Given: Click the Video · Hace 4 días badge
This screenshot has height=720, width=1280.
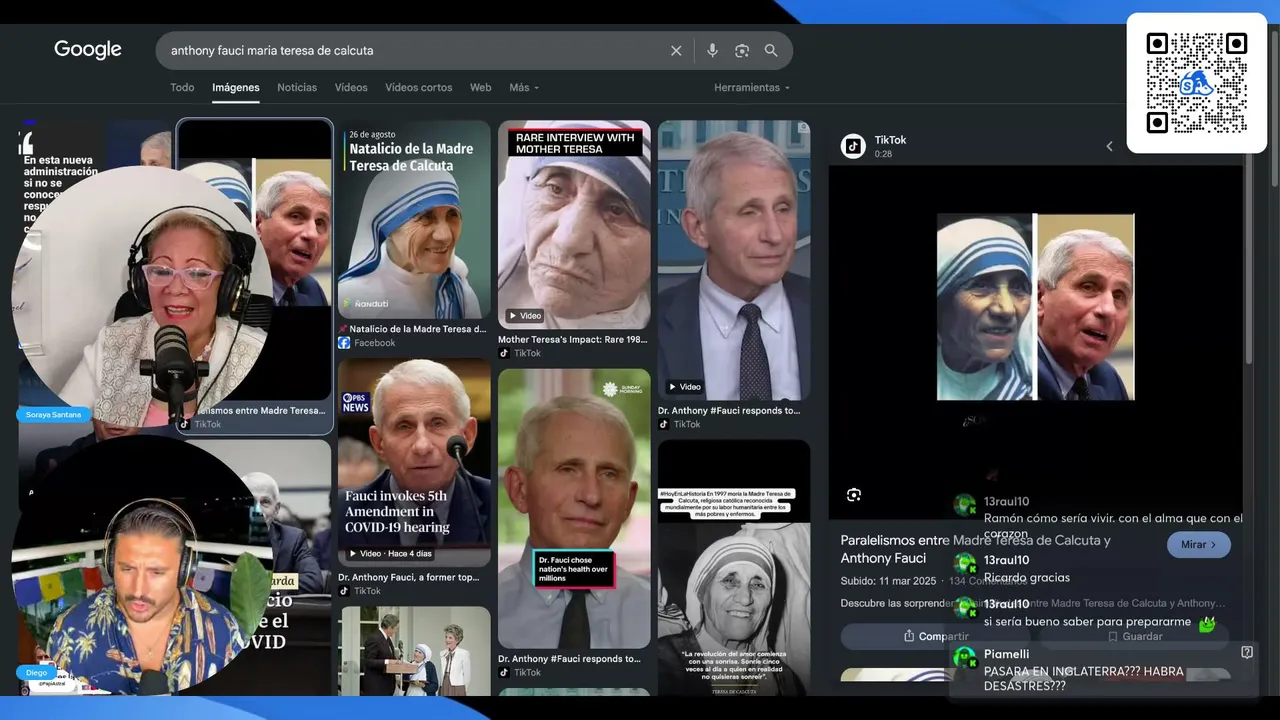Looking at the screenshot, I should click(391, 554).
